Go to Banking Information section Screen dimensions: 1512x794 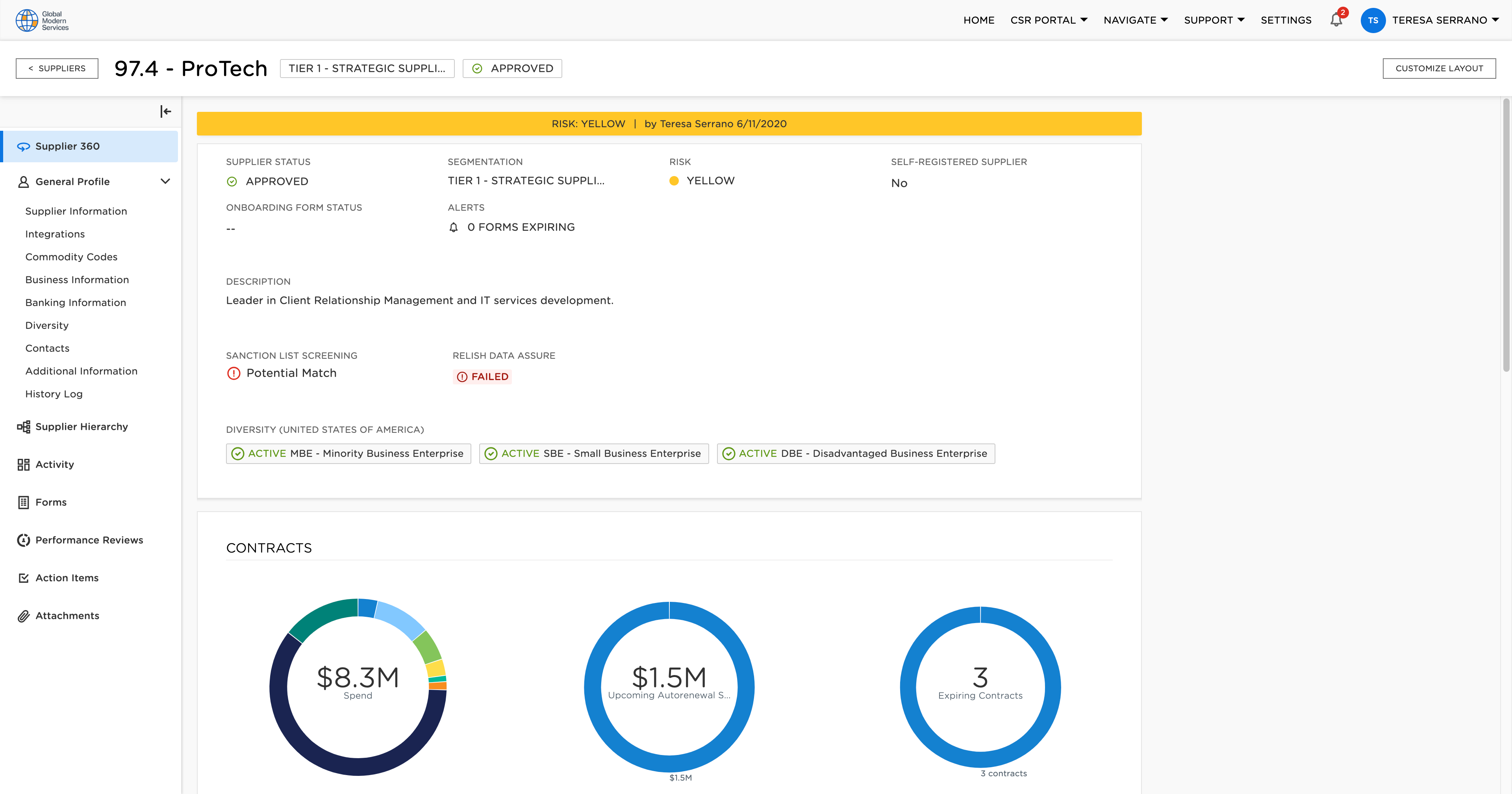click(x=75, y=302)
